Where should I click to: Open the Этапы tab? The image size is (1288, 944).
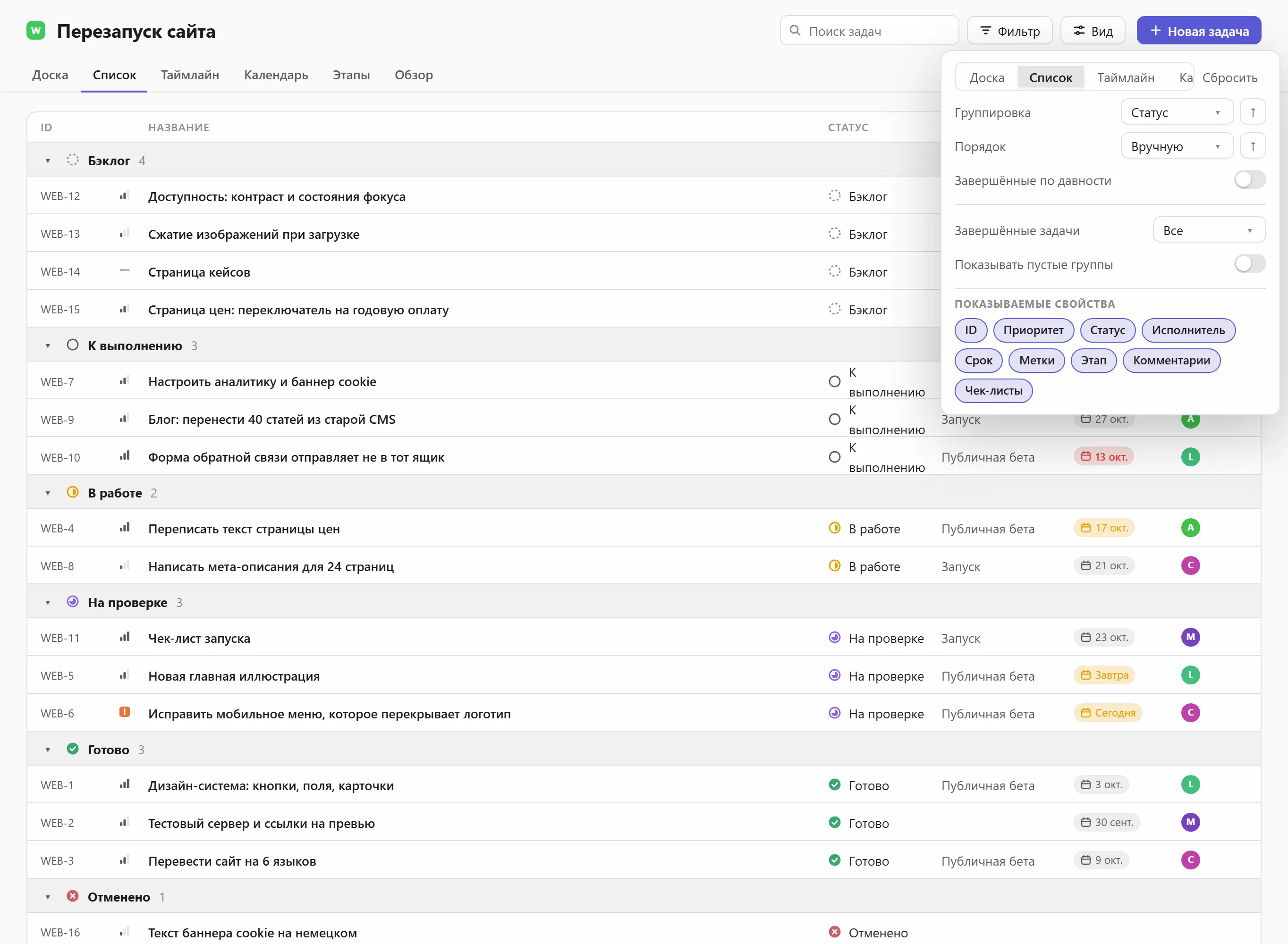[x=351, y=75]
